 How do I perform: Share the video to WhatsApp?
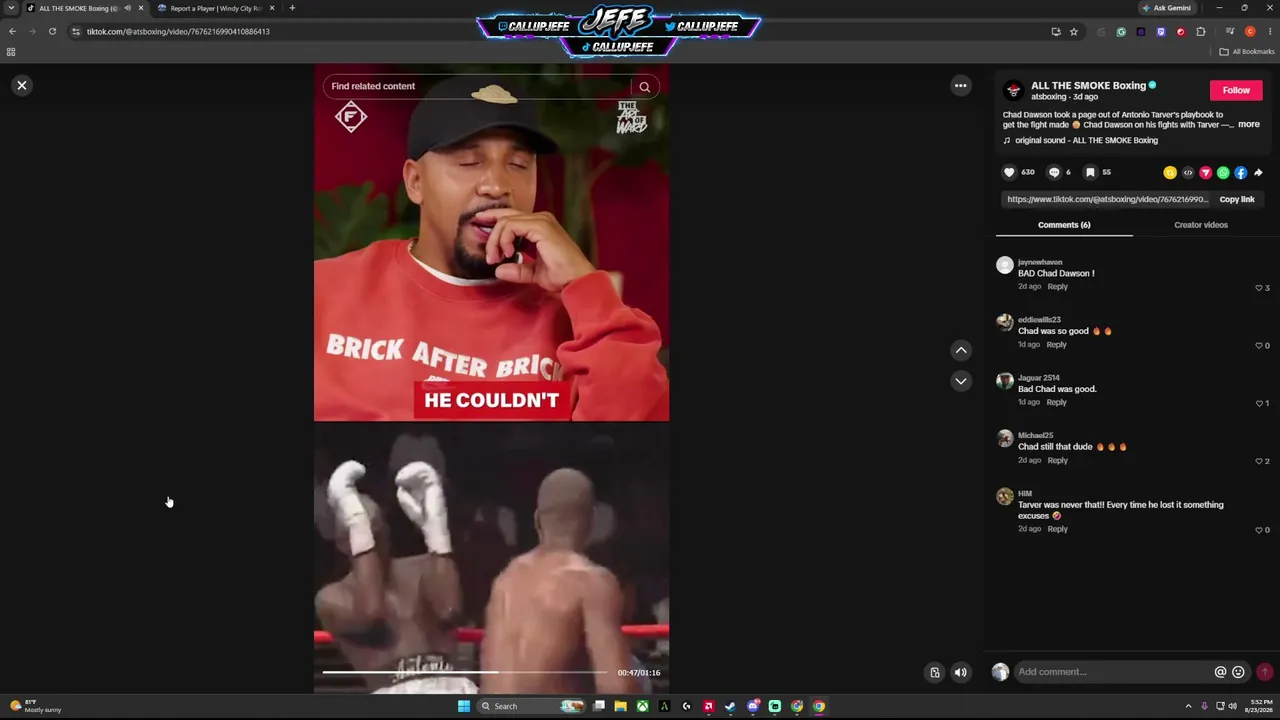click(1223, 173)
